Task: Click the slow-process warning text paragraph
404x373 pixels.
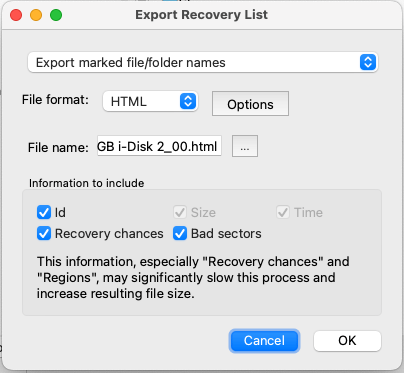Action: [x=193, y=277]
